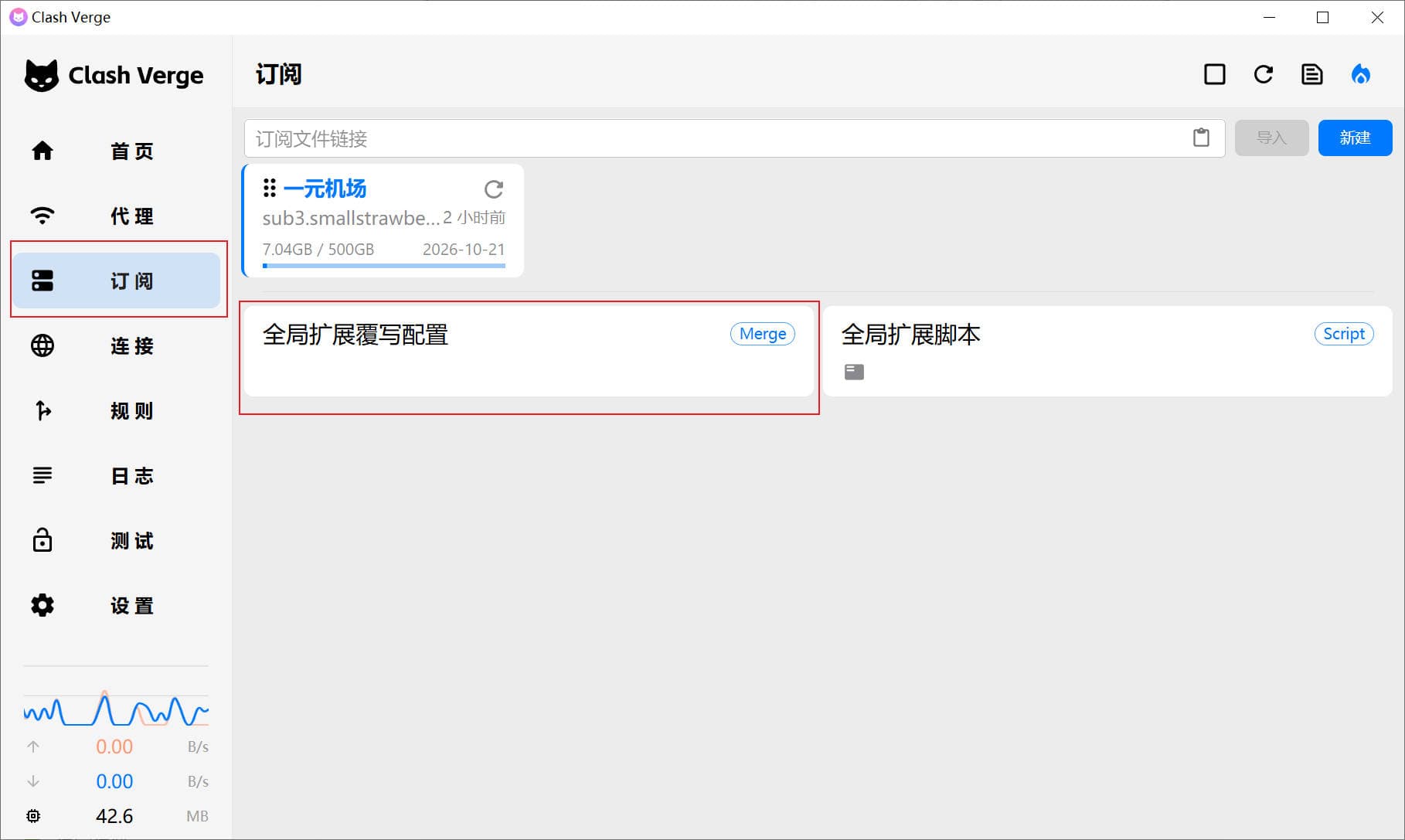
Task: Click the square layout icon in top toolbar
Action: tap(1214, 74)
